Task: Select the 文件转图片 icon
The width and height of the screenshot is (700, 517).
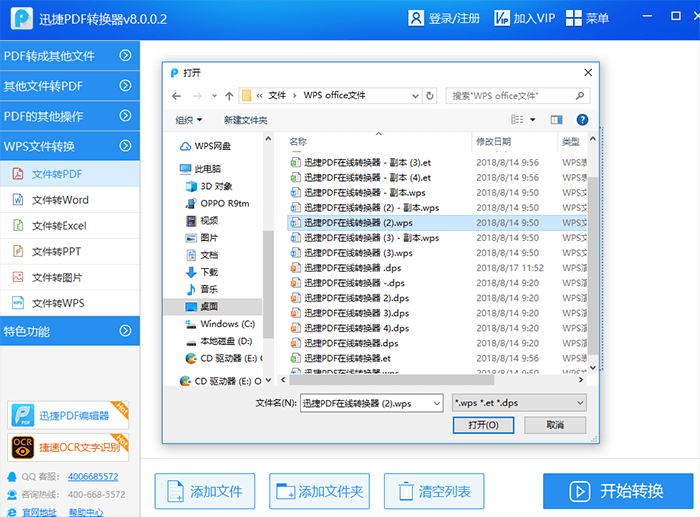Action: click(18, 277)
